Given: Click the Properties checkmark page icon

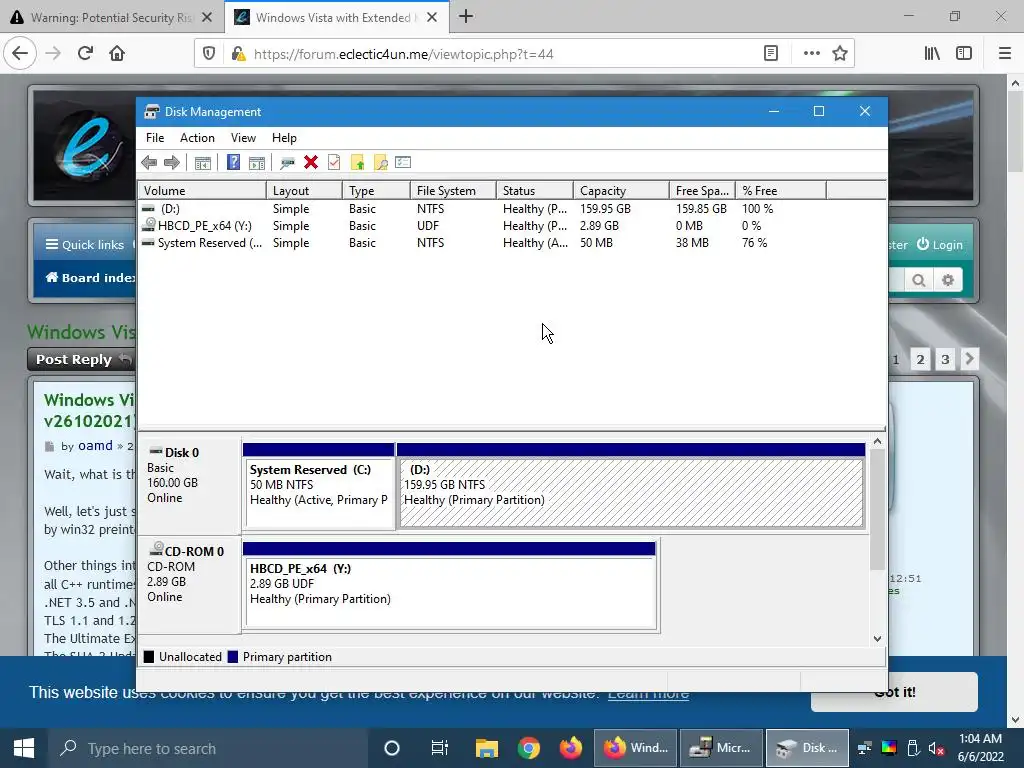Looking at the screenshot, I should (x=334, y=163).
